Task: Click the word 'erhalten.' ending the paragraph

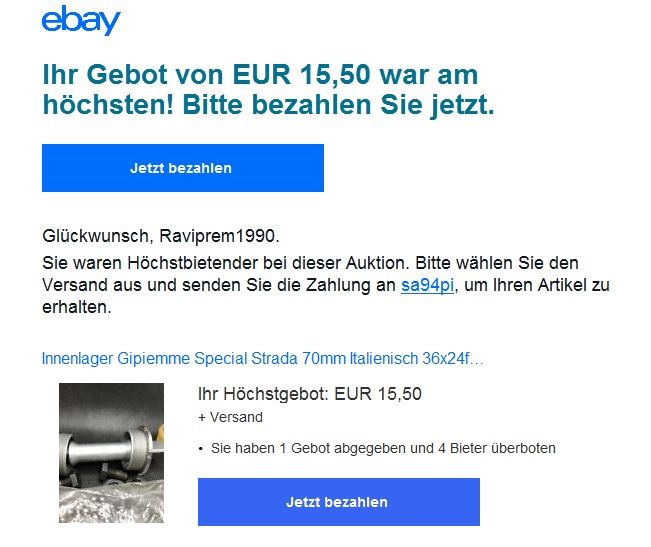Action: click(x=77, y=307)
